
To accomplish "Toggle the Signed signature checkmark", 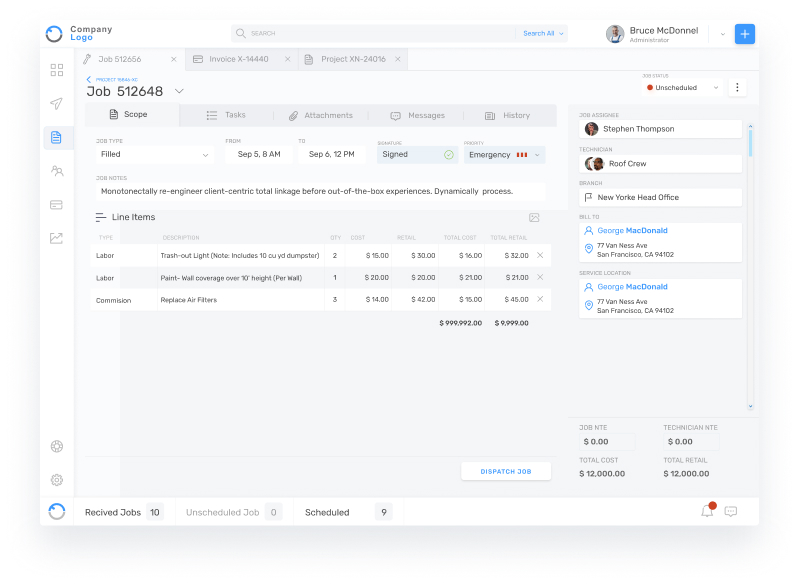I will click(449, 155).
